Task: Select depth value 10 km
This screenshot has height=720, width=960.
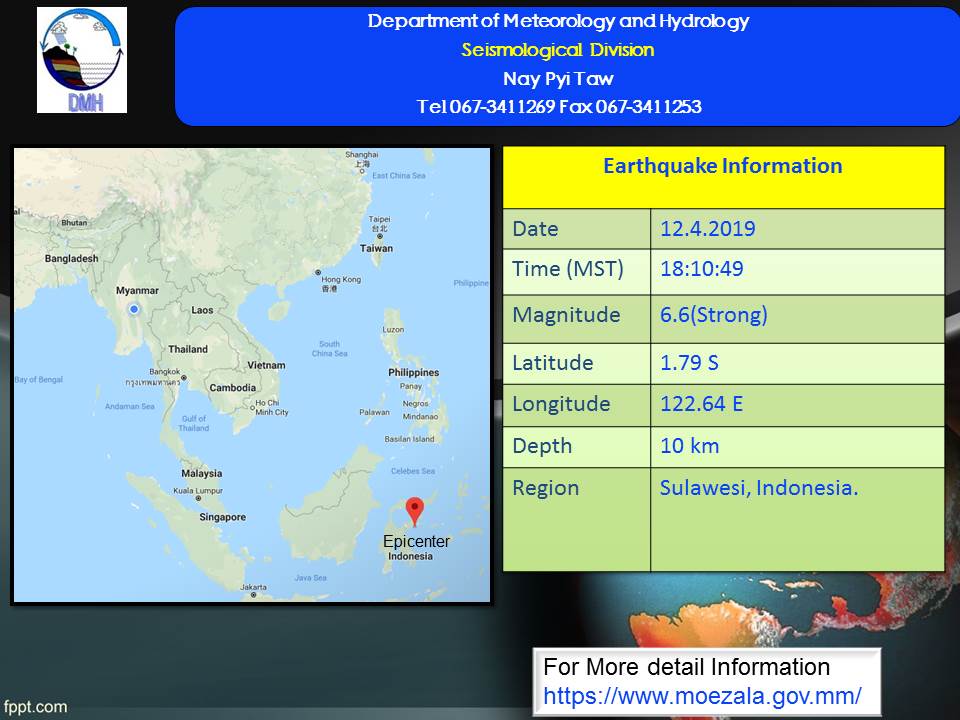Action: tap(689, 446)
